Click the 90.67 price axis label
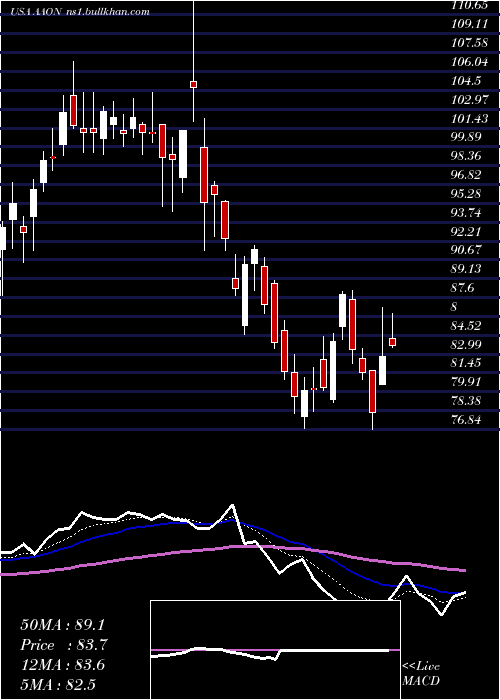The width and height of the screenshot is (500, 700). [x=467, y=250]
